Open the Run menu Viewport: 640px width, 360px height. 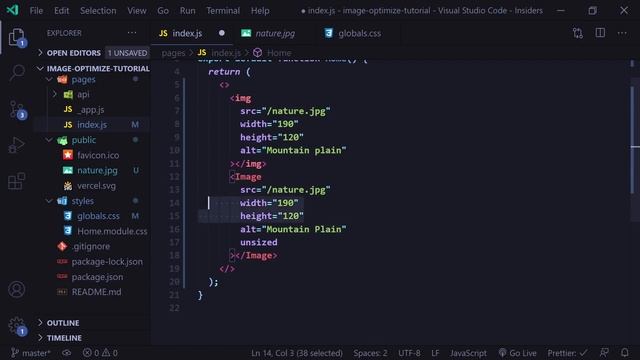(x=187, y=11)
